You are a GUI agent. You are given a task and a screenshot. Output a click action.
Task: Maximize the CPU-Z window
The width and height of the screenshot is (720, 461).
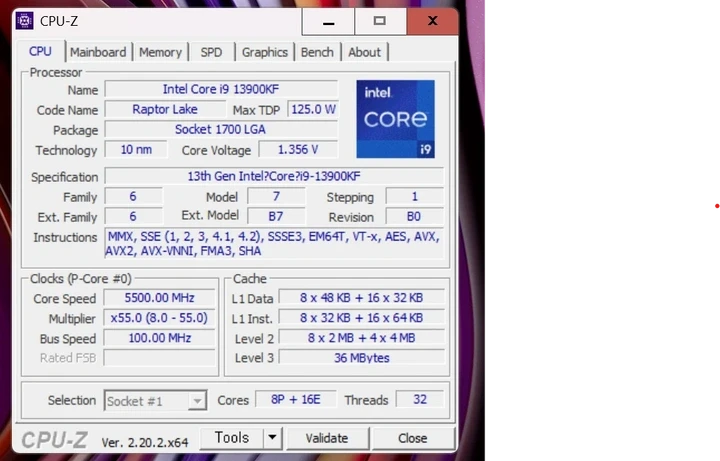(380, 21)
